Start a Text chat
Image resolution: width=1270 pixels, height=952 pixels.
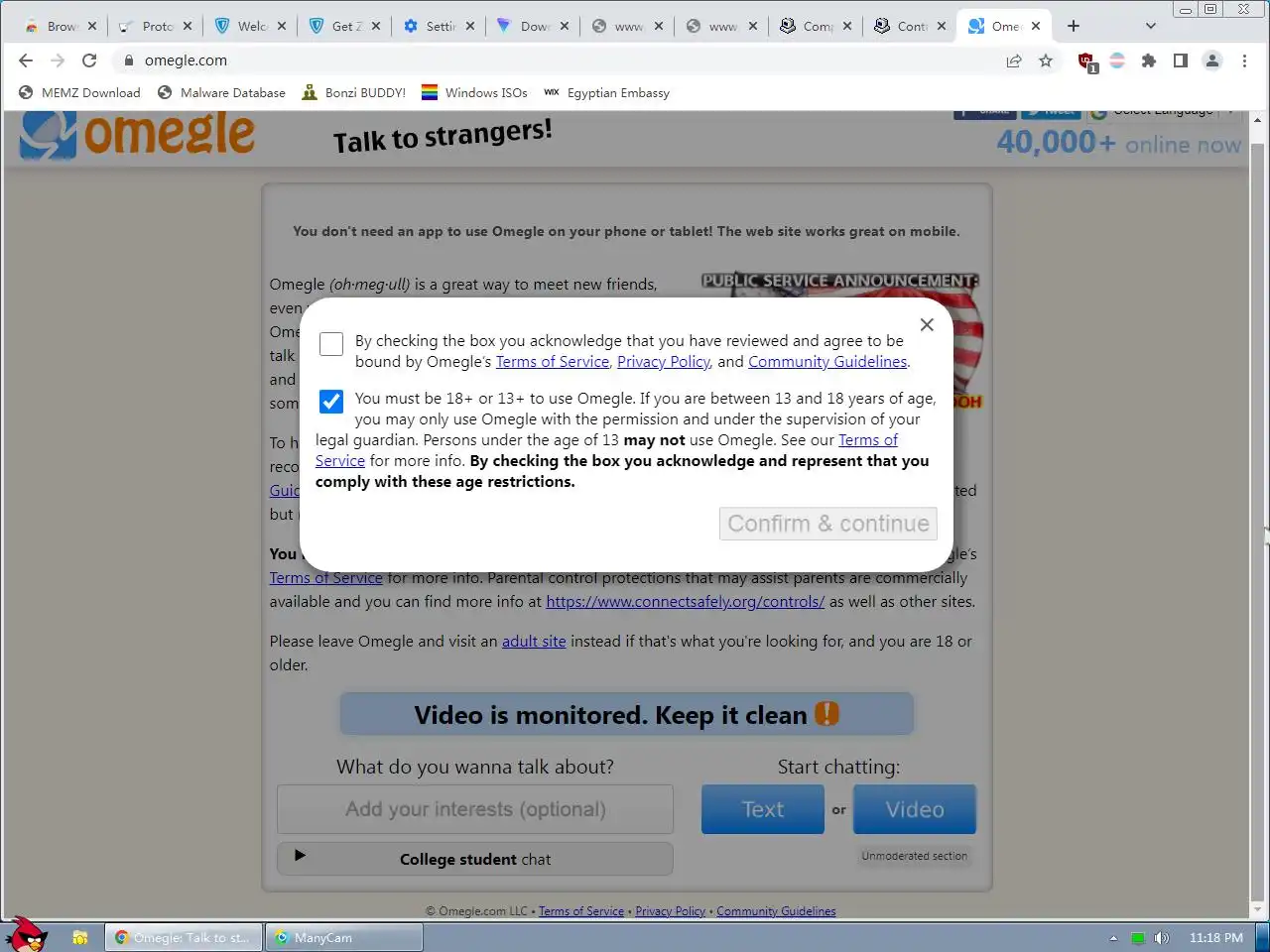[763, 809]
